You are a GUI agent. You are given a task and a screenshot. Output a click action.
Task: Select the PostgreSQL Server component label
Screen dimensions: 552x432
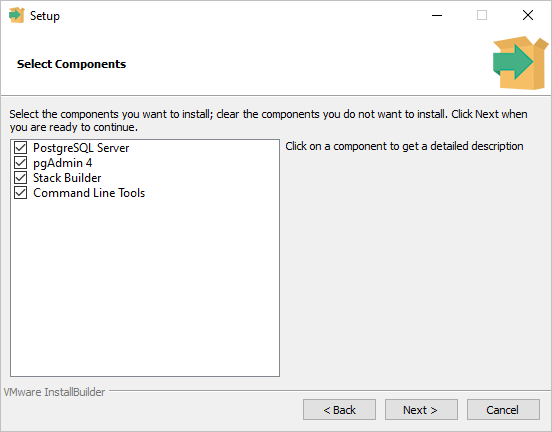(81, 148)
